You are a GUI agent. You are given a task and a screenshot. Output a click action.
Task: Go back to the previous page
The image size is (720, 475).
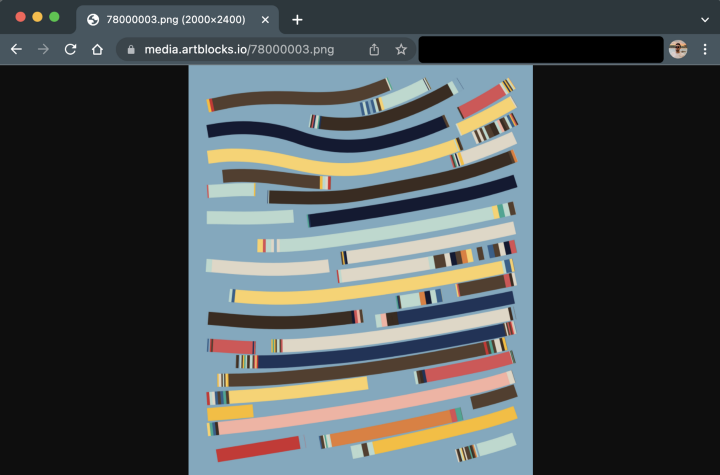coord(16,49)
